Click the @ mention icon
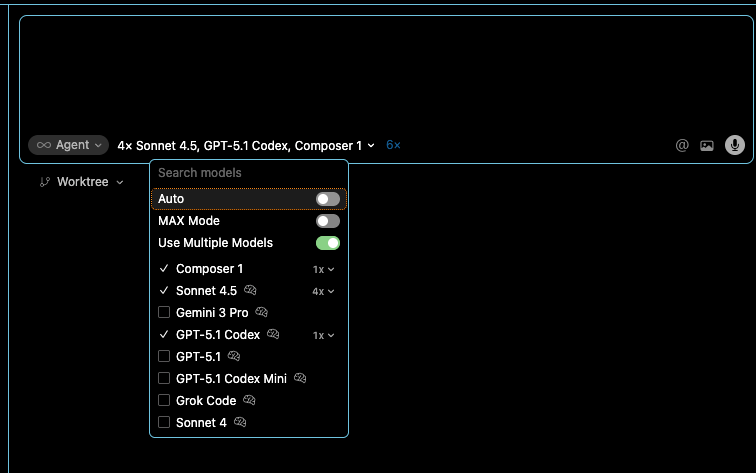Image resolution: width=756 pixels, height=473 pixels. point(682,145)
